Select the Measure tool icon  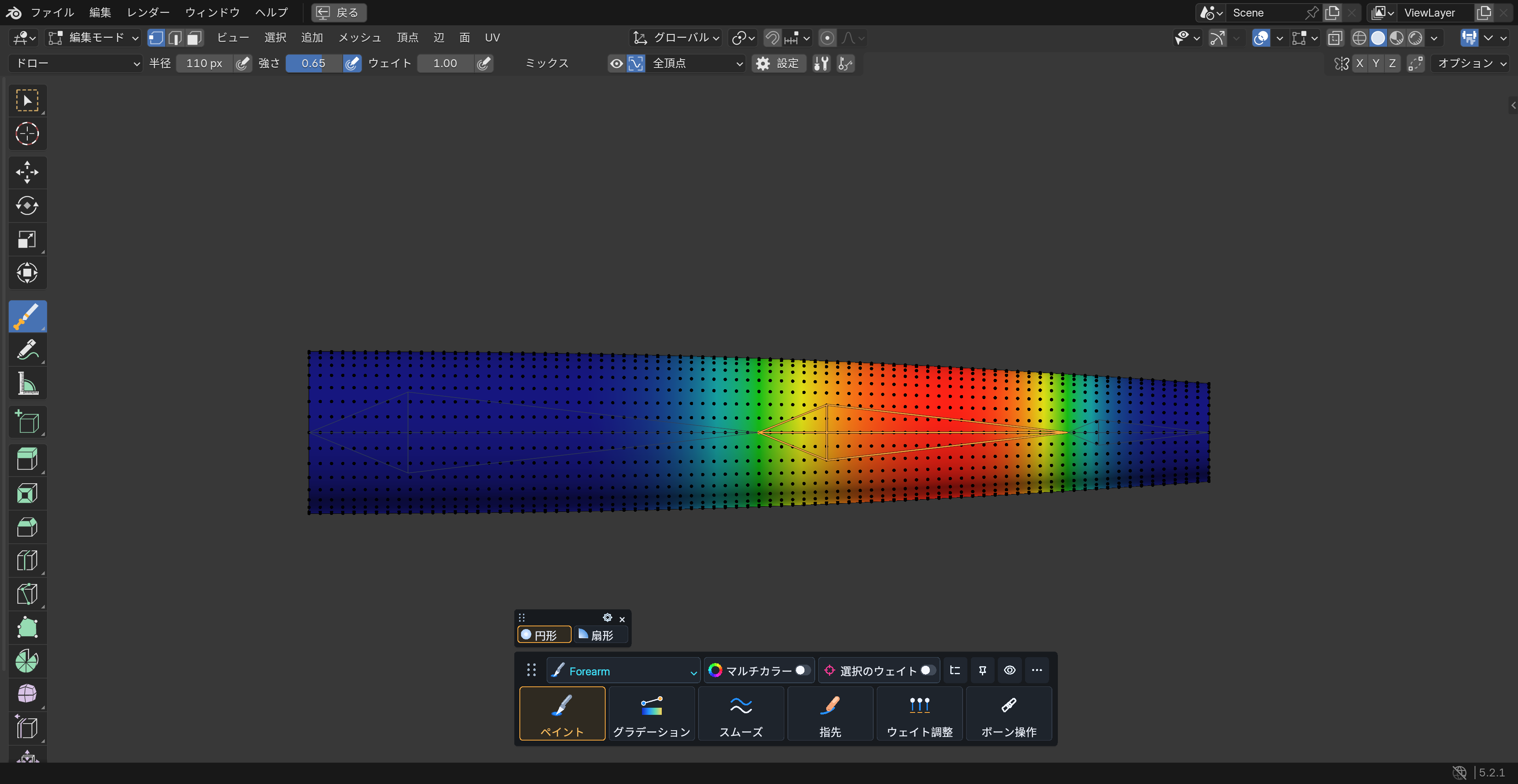(x=27, y=383)
